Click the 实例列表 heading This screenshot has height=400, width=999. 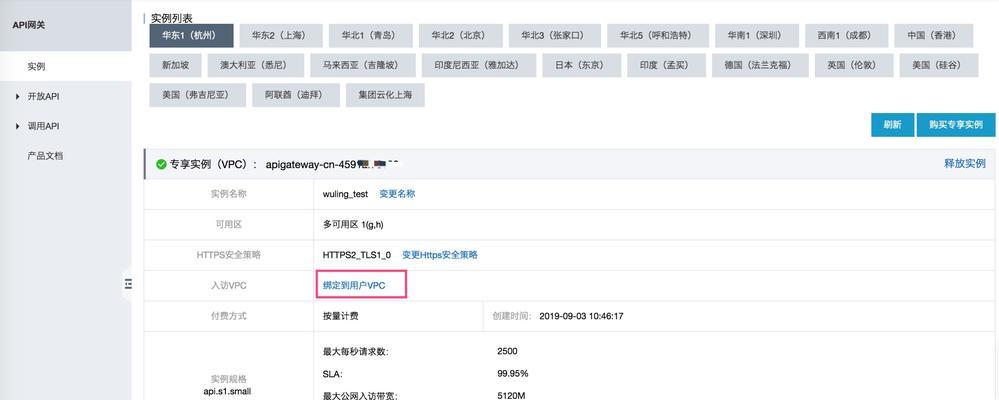click(x=171, y=18)
